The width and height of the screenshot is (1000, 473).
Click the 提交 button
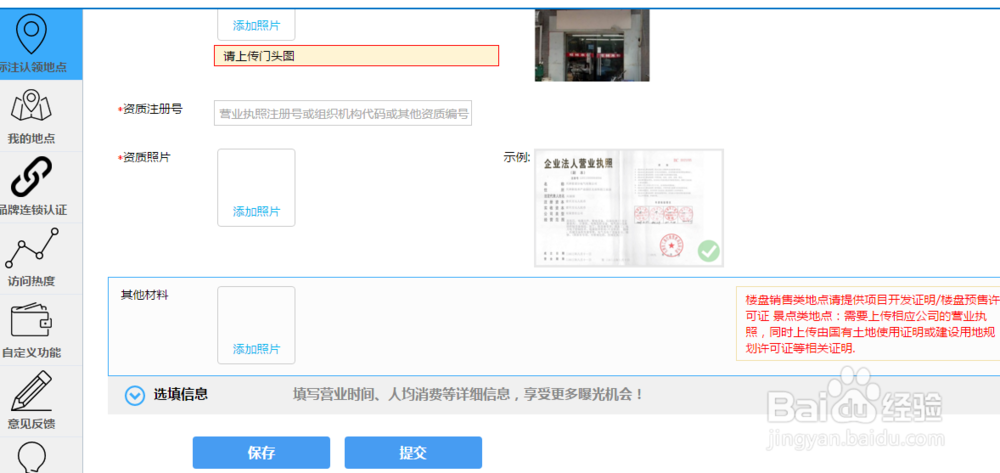[x=413, y=453]
